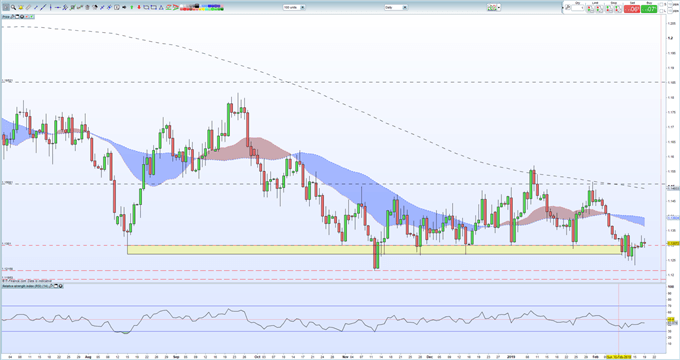Open the Daily timeframe dropdown

click(x=396, y=7)
